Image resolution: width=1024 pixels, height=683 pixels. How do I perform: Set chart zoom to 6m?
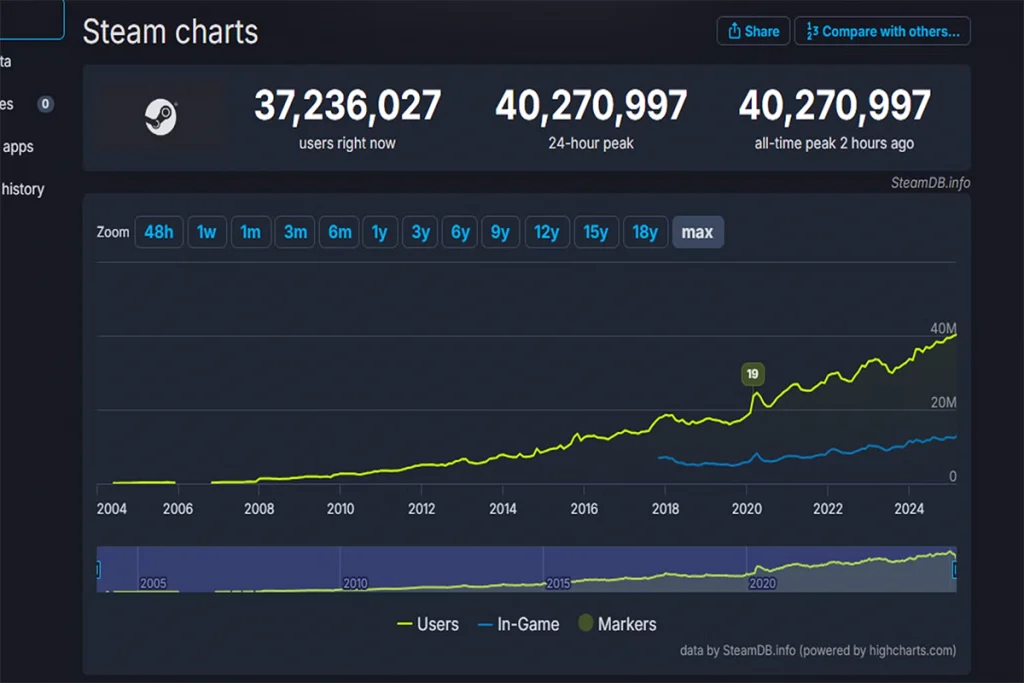point(340,232)
